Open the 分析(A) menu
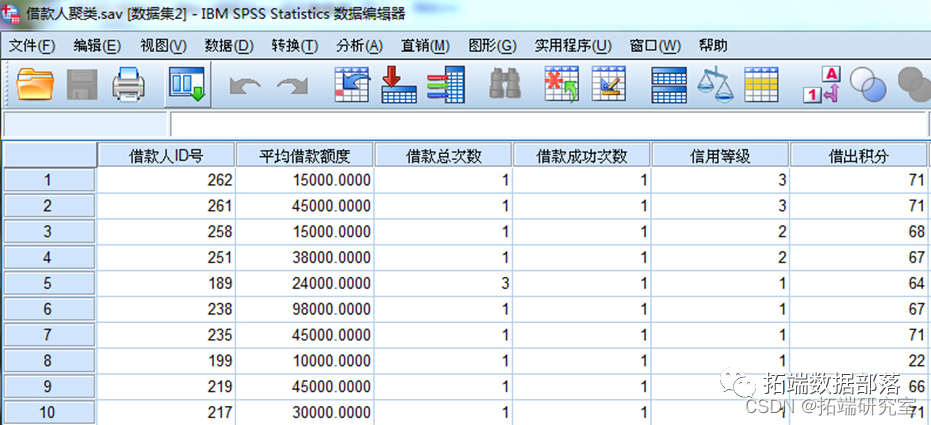This screenshot has height=425, width=931. [359, 46]
